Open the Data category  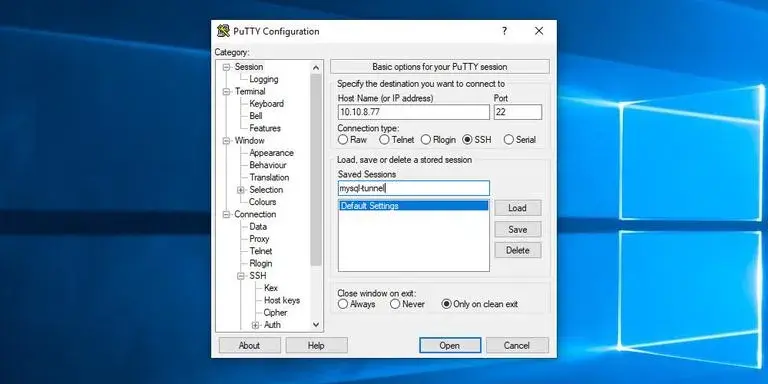point(258,226)
